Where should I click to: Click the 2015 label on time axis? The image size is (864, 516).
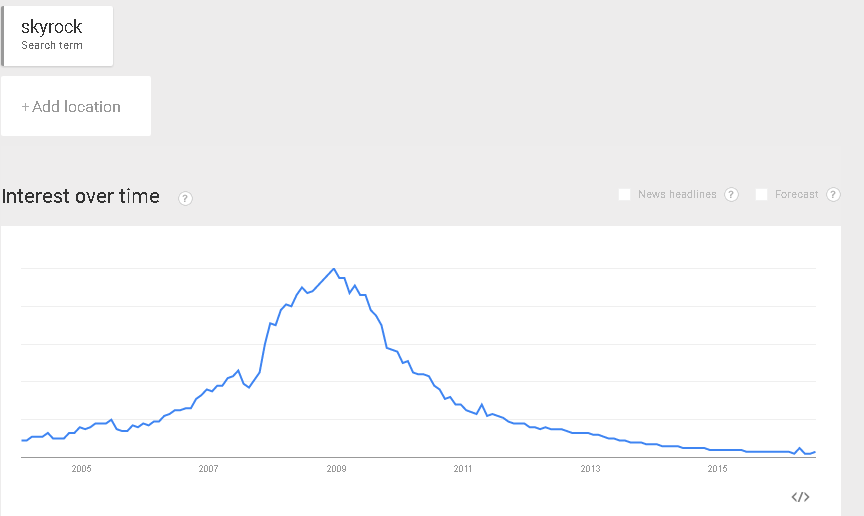717,469
